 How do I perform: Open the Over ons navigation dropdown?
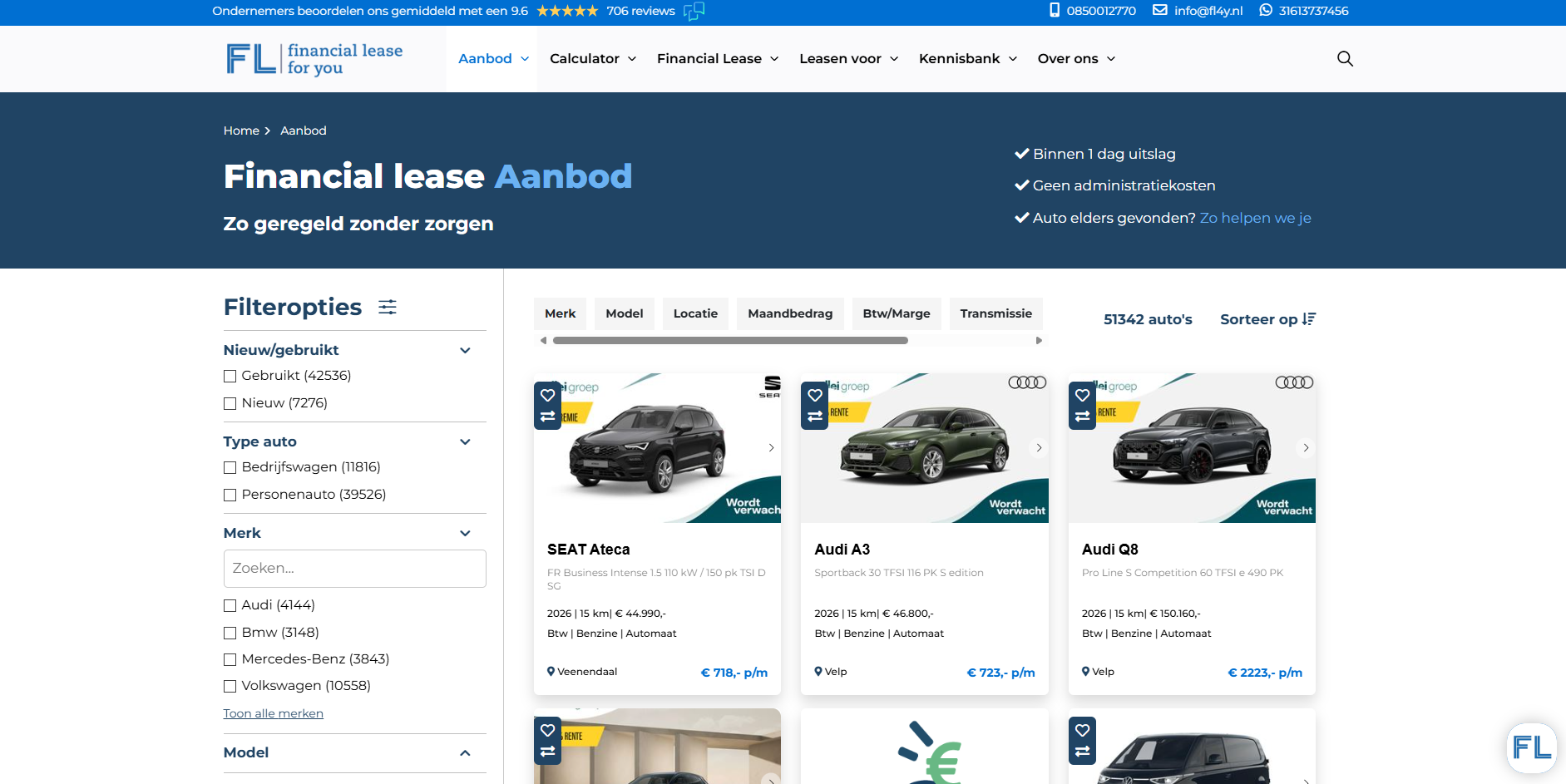point(1076,58)
